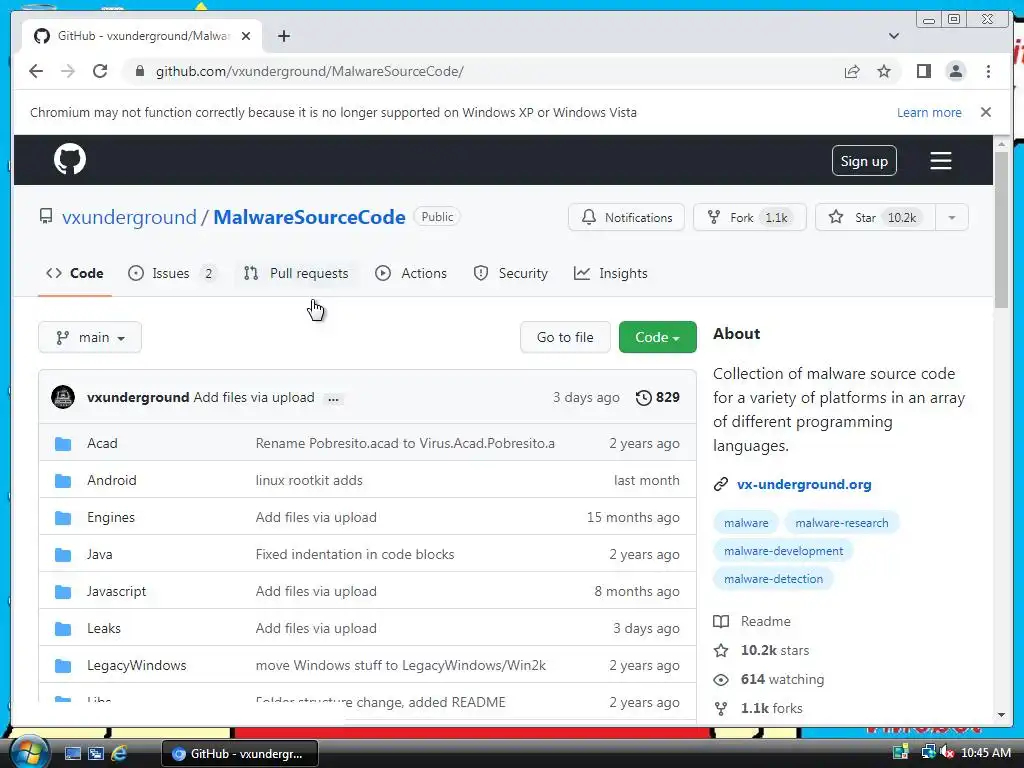Image resolution: width=1024 pixels, height=768 pixels.
Task: Click the '10.2k stars' link in About
Action: click(x=775, y=650)
